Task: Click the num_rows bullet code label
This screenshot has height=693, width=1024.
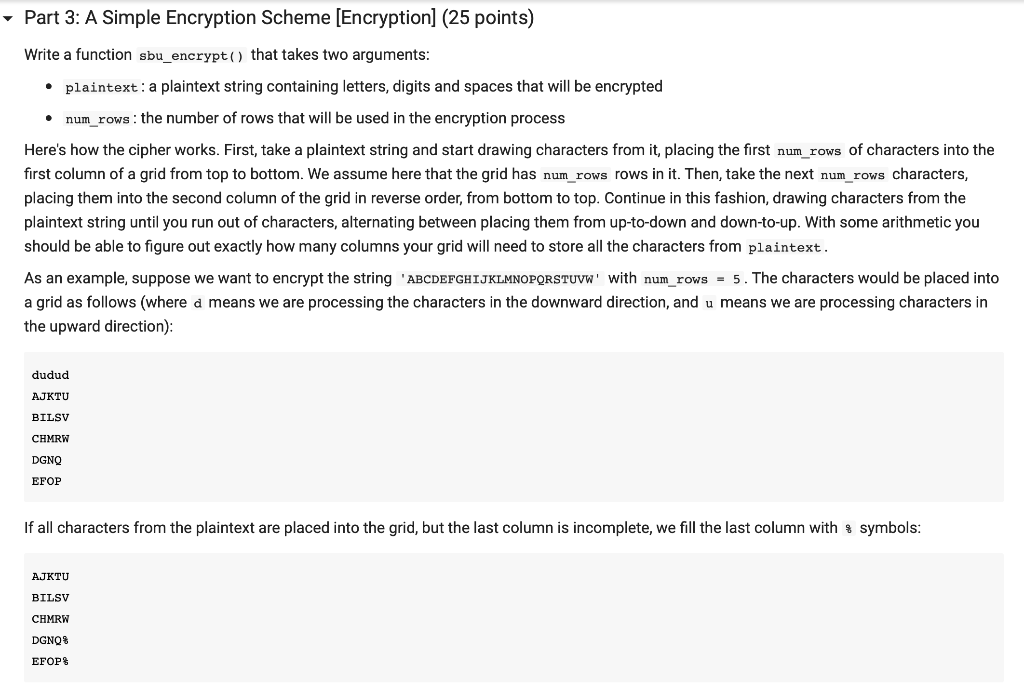Action: pyautogui.click(x=97, y=119)
